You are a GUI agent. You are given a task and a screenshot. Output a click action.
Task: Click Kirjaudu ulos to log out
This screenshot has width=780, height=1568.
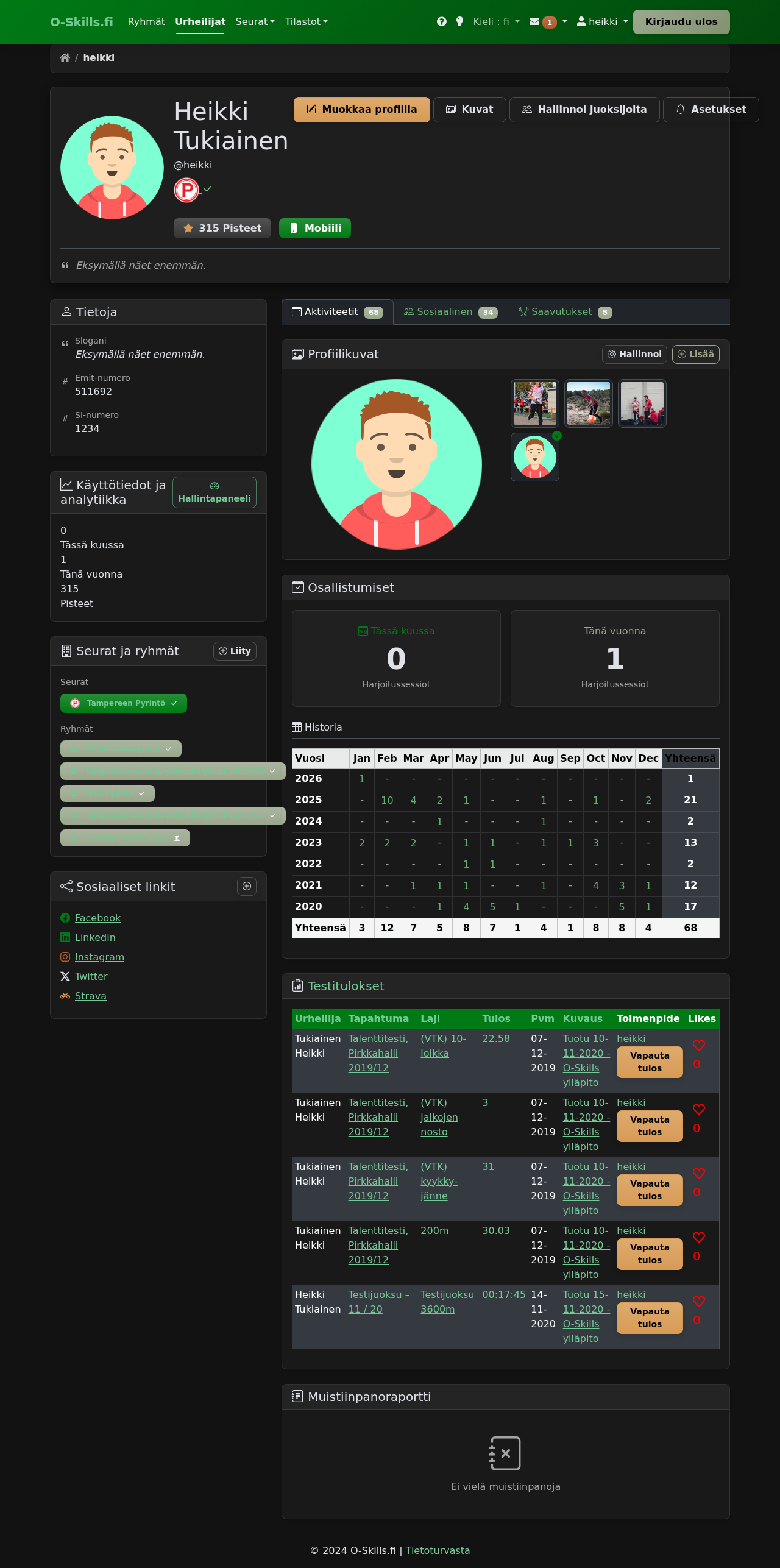coord(681,22)
